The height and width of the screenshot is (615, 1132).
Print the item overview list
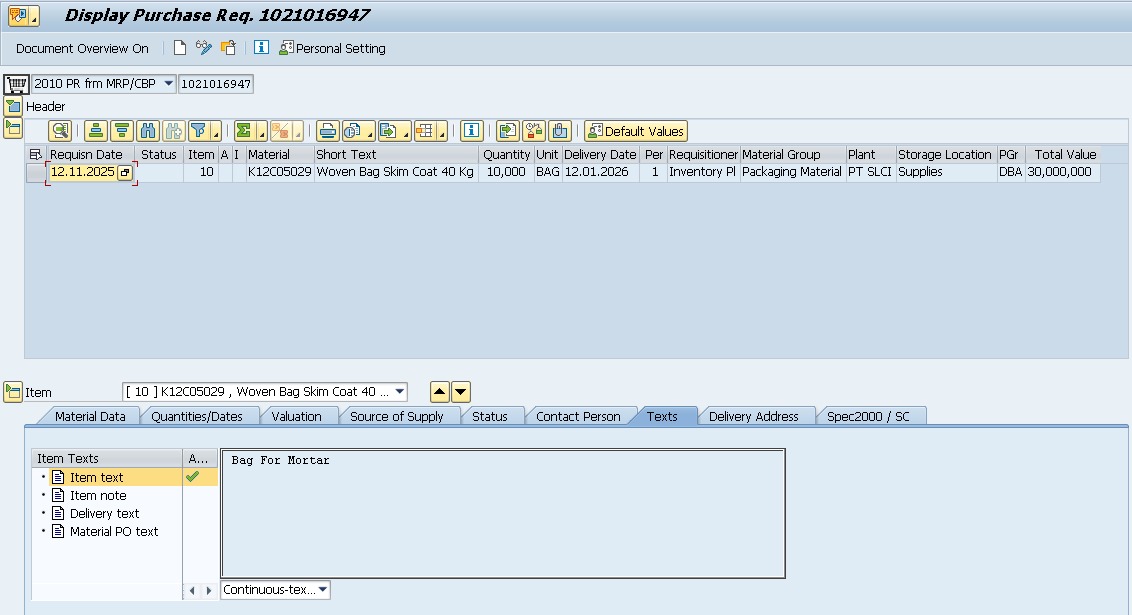[327, 131]
